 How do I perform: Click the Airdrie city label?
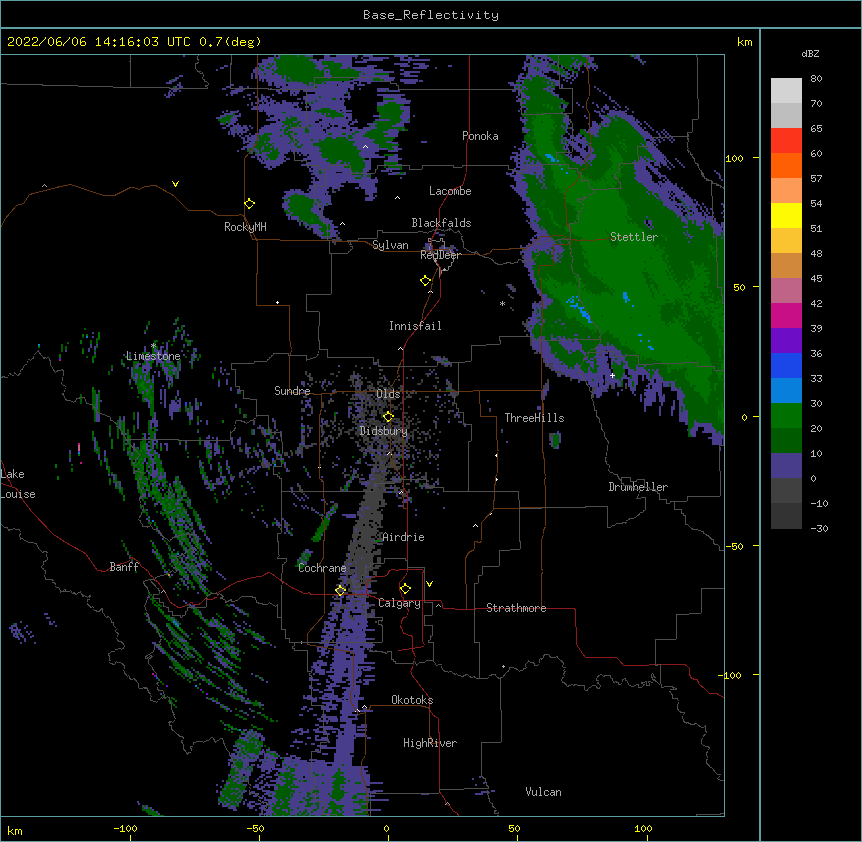[x=403, y=537]
